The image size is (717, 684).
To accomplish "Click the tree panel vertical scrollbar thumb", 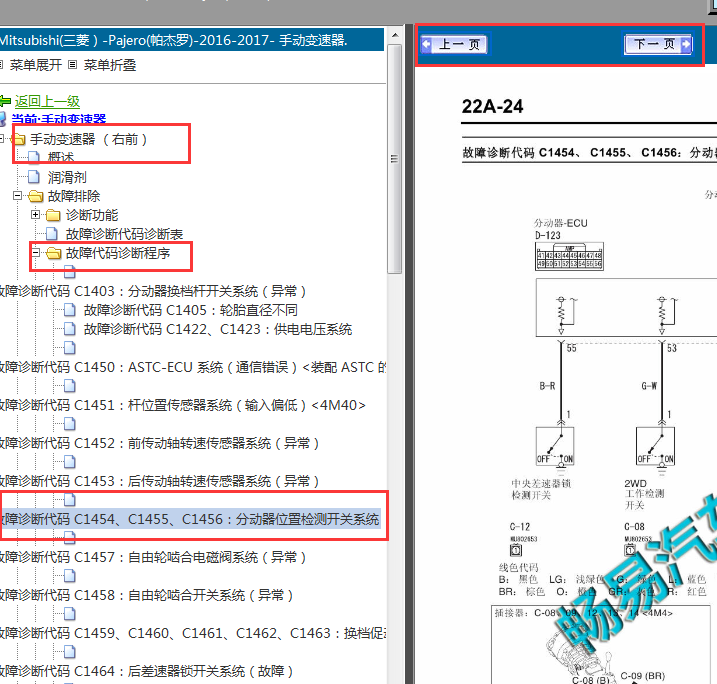I will 395,159.
